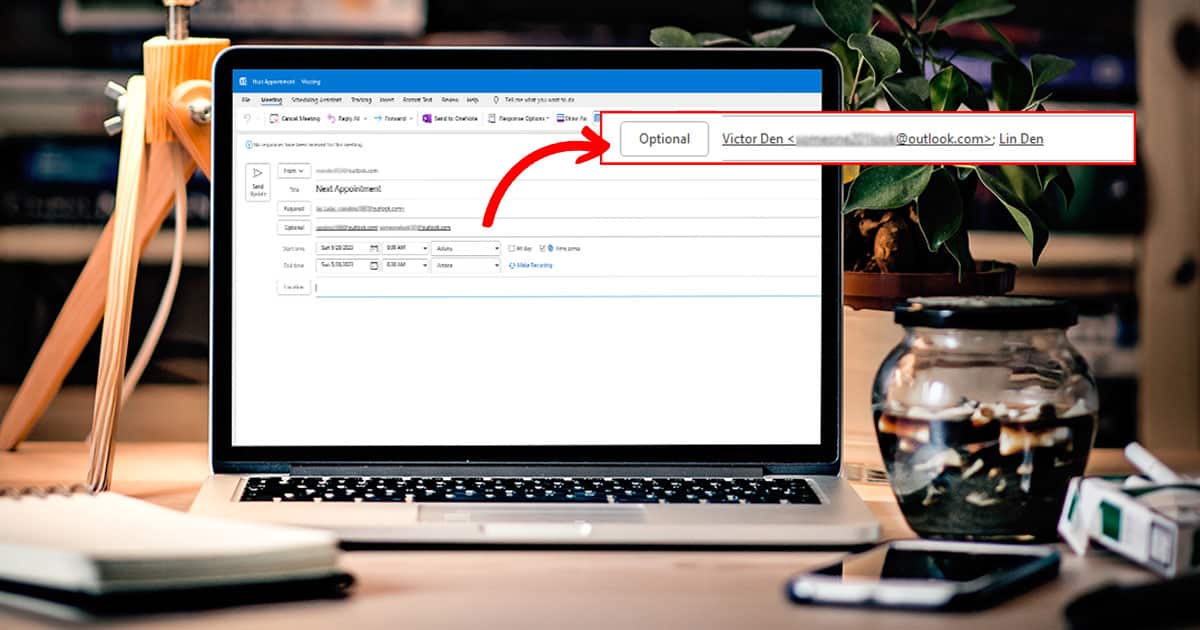Expand the Response Options dropdown

(x=548, y=118)
